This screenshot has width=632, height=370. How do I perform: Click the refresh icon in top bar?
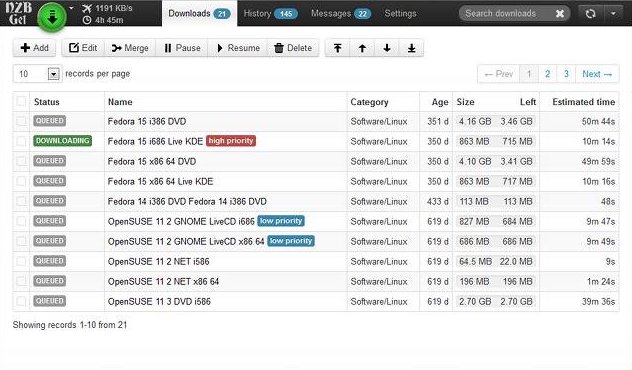point(590,14)
